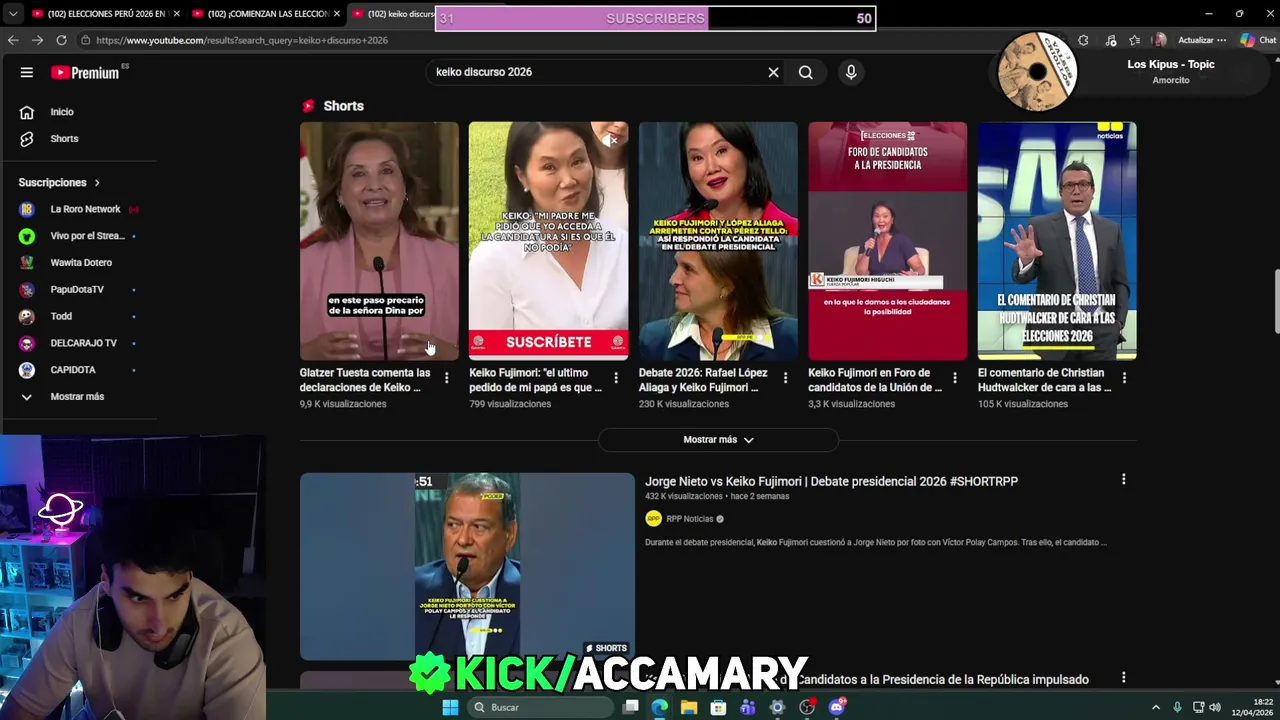This screenshot has height=720, width=1280.
Task: Switch to ¡COMIENZAN LAS ELECCION... tab
Action: click(264, 14)
